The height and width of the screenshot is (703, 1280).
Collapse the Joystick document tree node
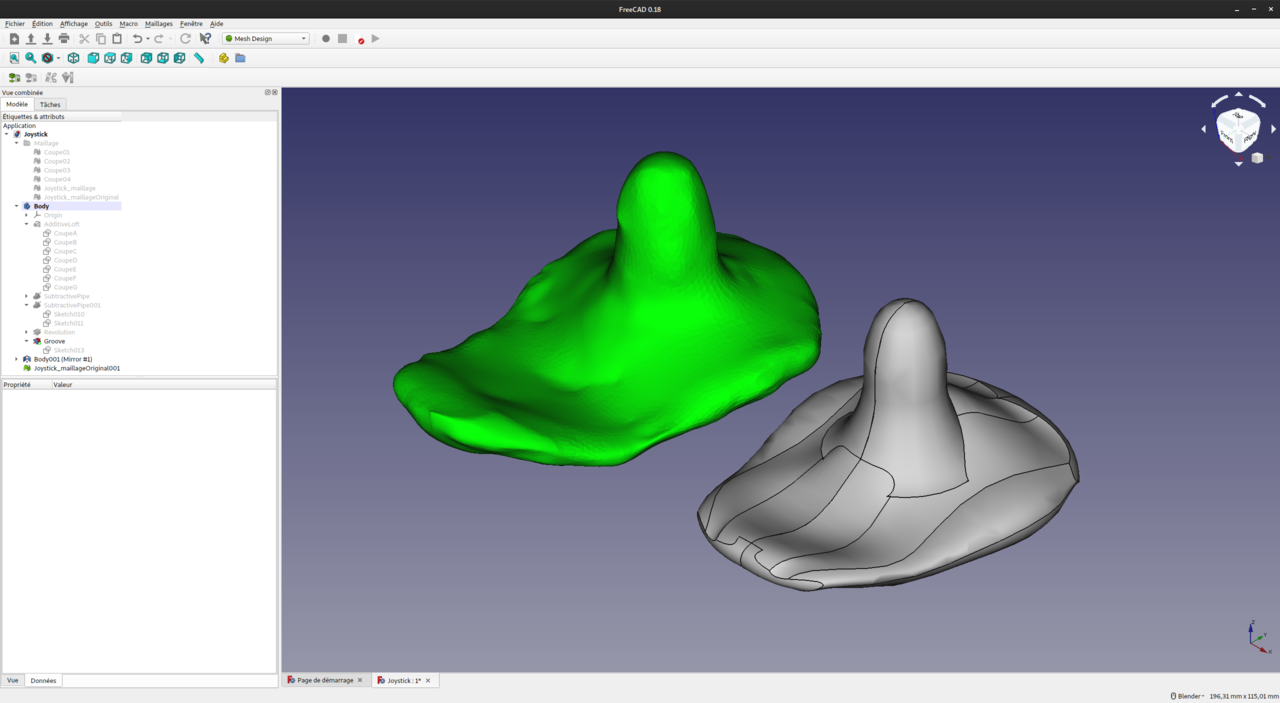pyautogui.click(x=7, y=134)
